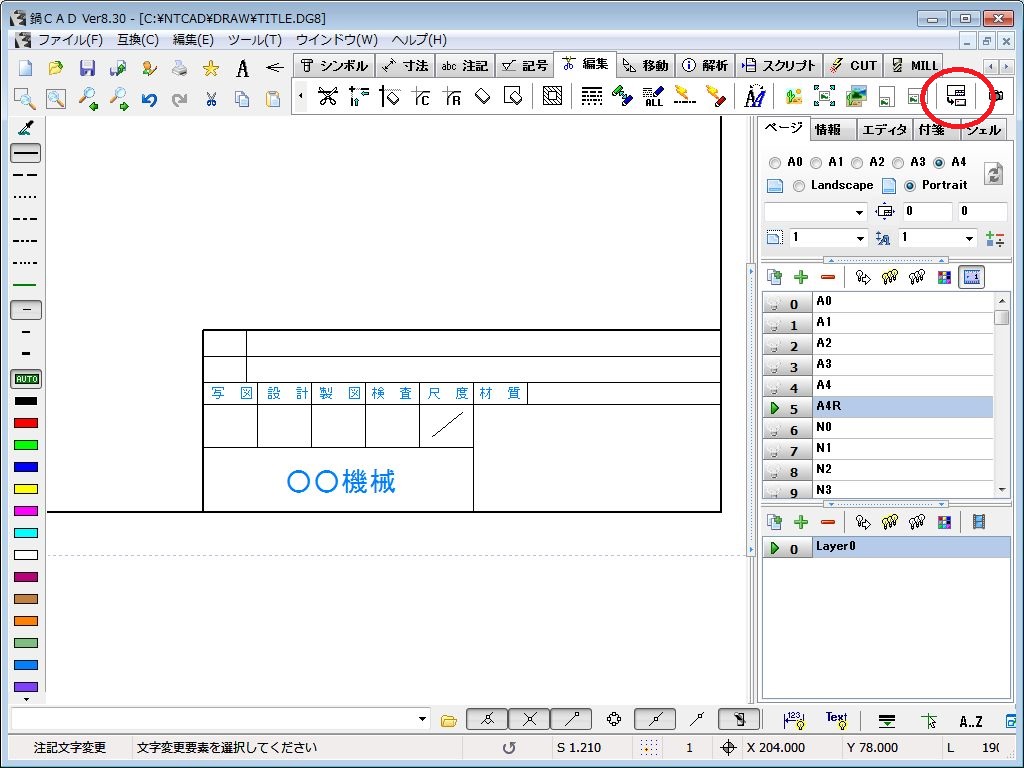Select page row N1 in list
Image resolution: width=1024 pixels, height=768 pixels.
click(x=878, y=449)
